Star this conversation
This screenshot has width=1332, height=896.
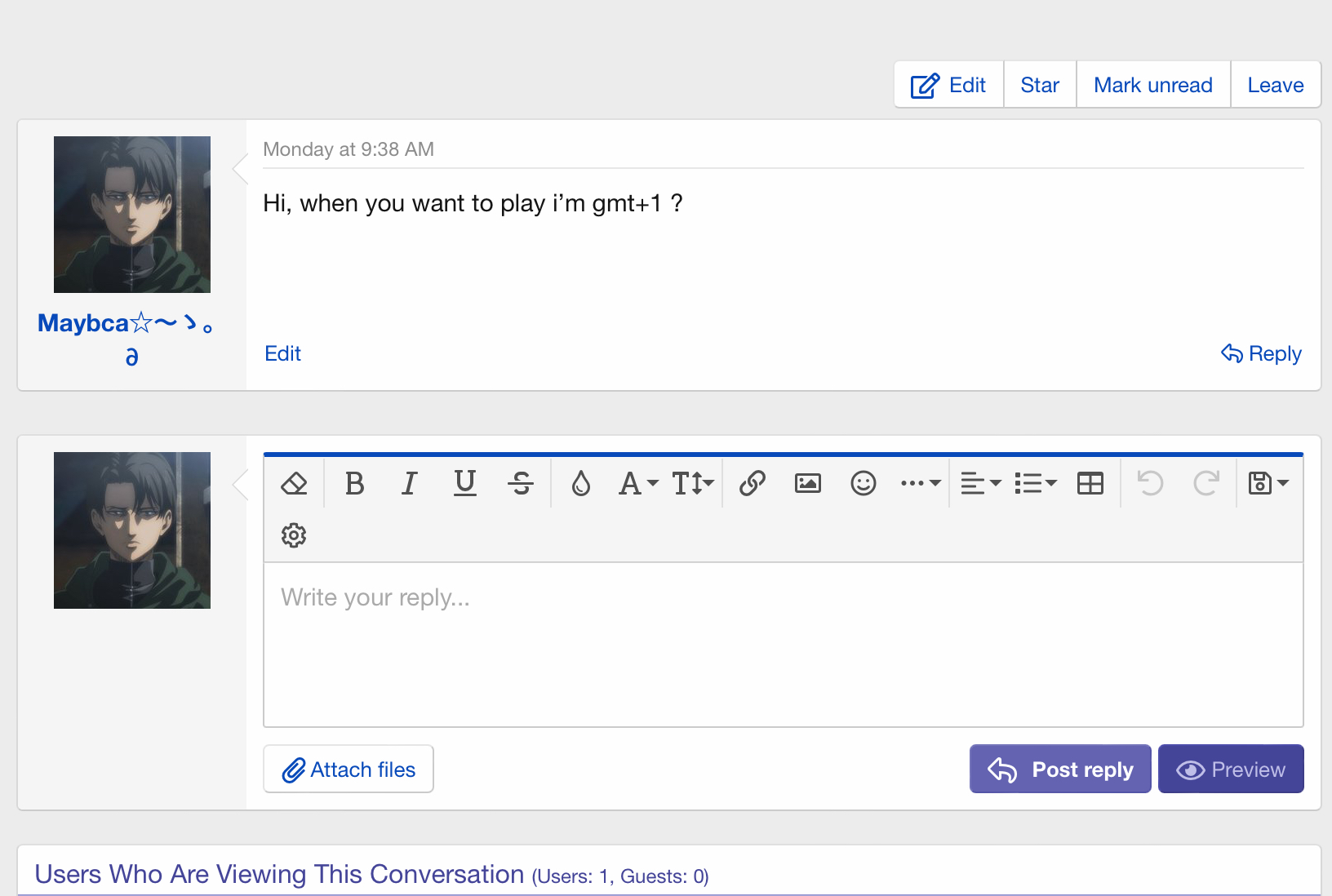[1040, 85]
